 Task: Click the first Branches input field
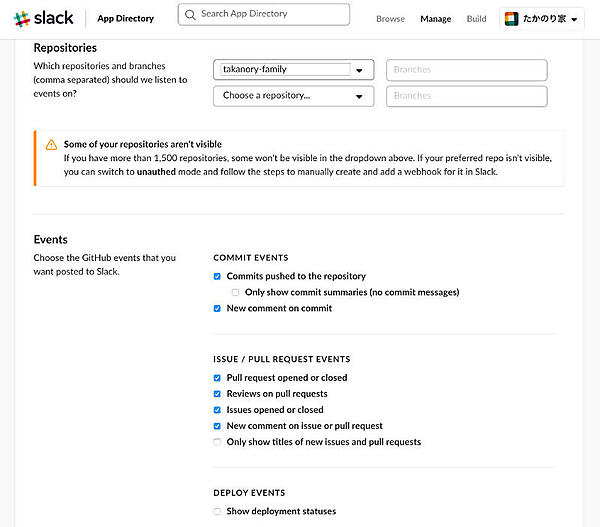(x=466, y=70)
